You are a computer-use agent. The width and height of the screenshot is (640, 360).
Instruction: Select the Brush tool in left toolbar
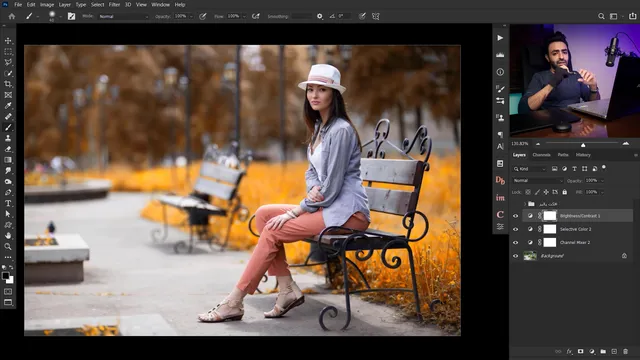8,127
